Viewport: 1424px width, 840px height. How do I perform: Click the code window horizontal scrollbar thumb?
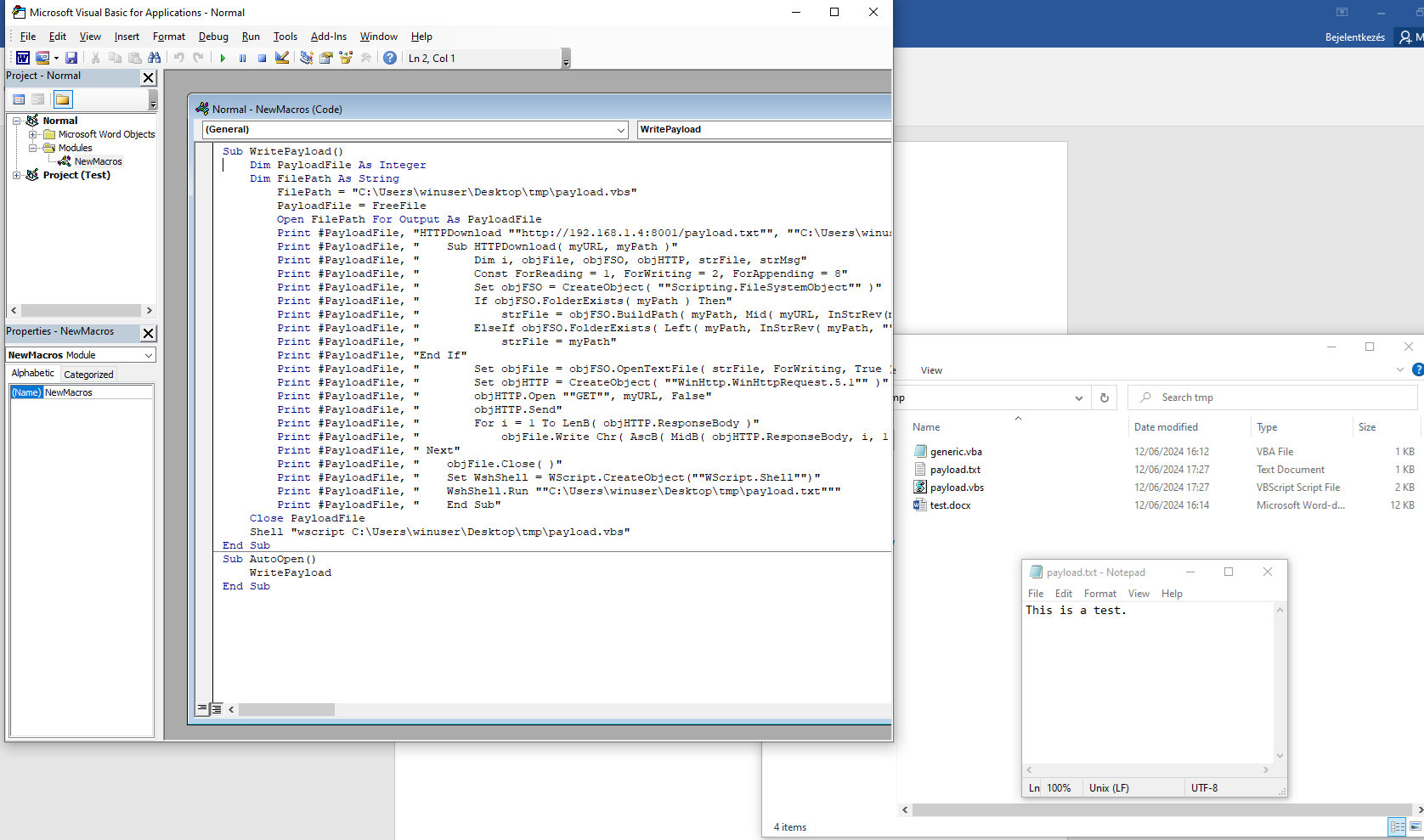coord(286,709)
